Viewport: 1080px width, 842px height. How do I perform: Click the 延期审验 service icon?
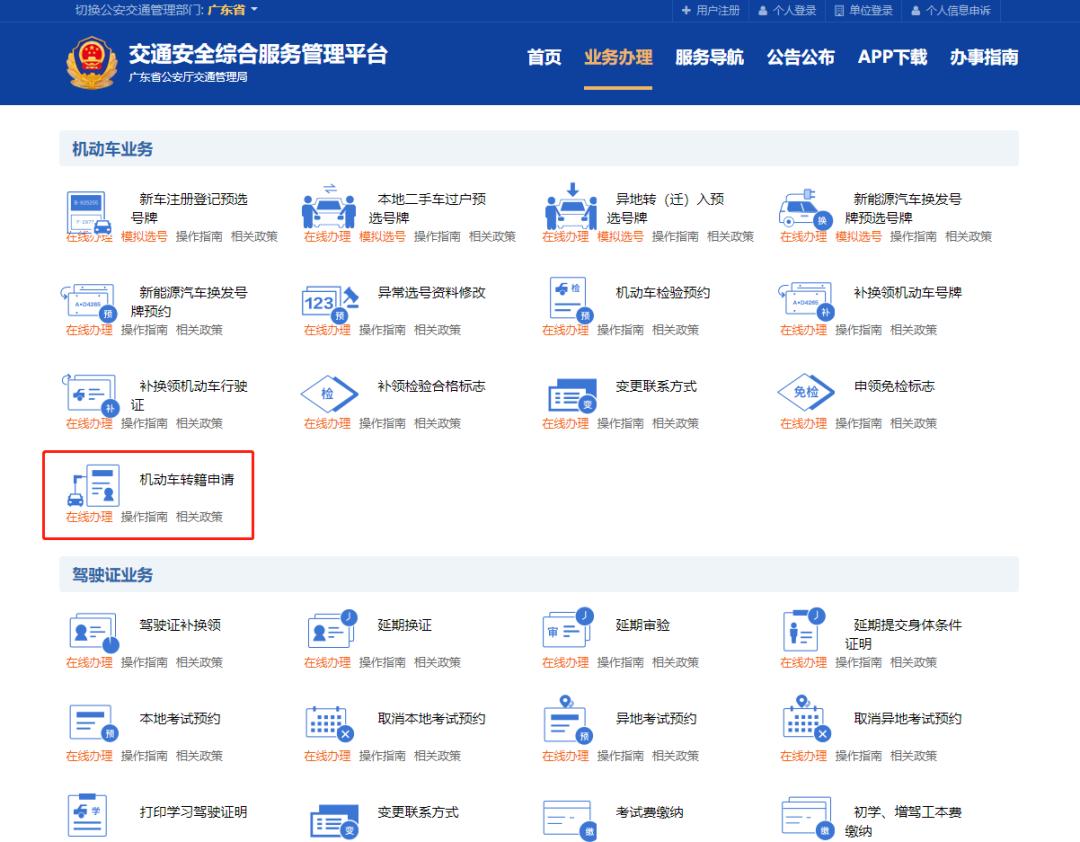[x=565, y=627]
